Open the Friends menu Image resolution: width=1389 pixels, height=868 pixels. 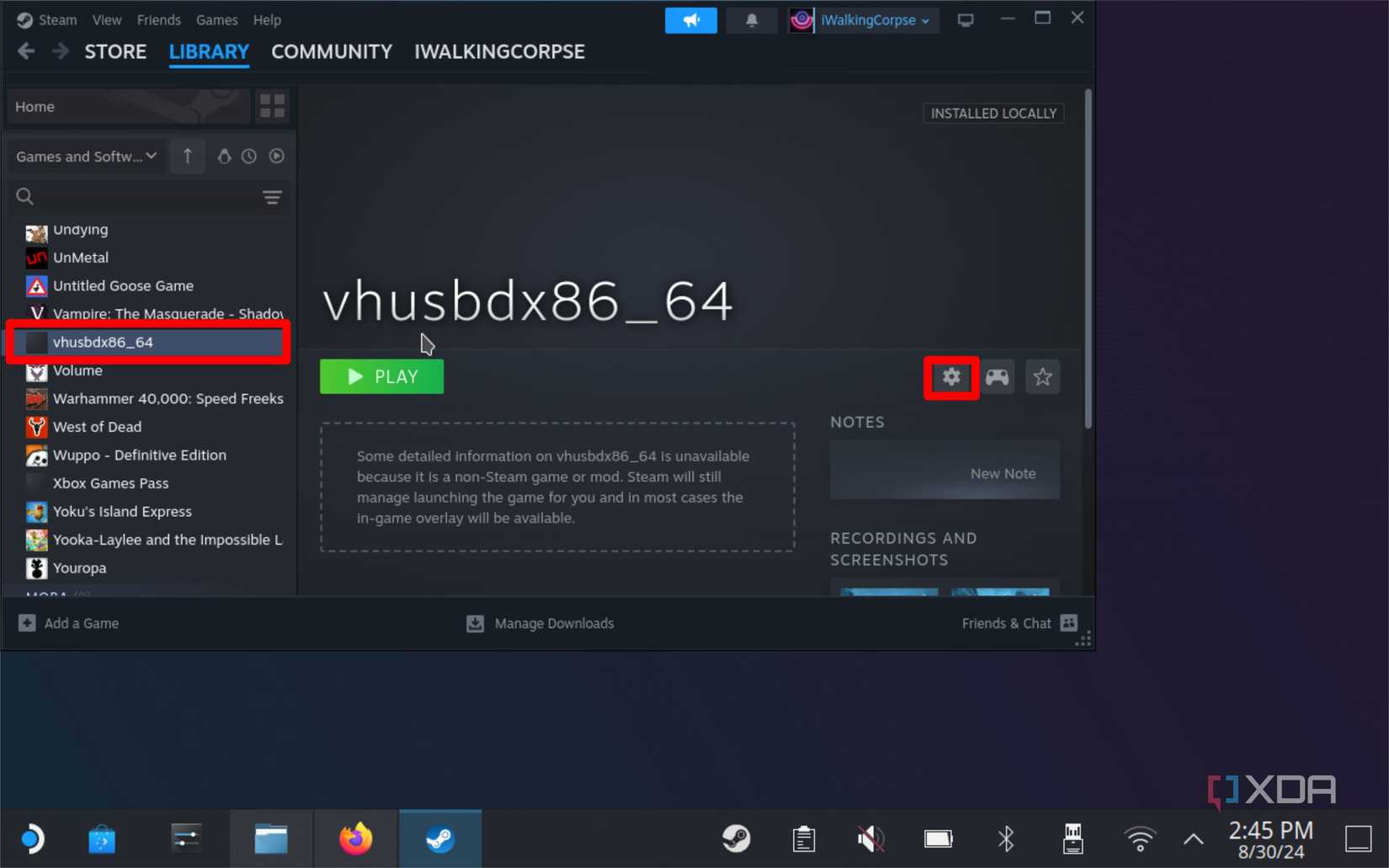[x=158, y=19]
